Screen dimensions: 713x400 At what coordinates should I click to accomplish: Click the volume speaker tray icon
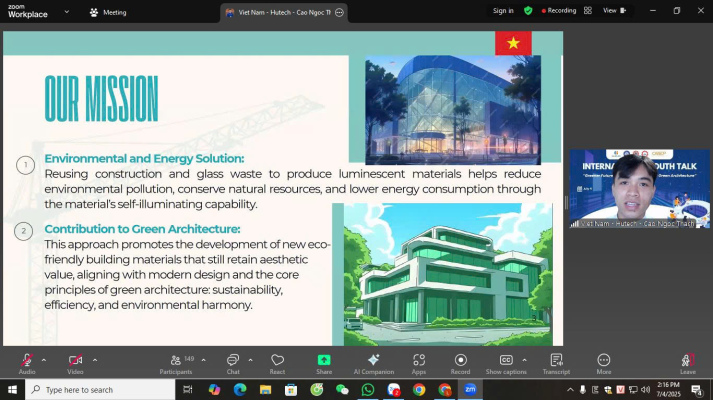[x=645, y=390]
